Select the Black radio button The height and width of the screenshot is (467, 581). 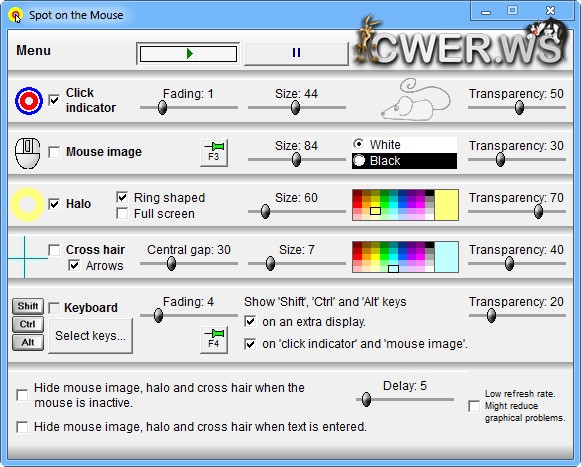click(x=358, y=160)
